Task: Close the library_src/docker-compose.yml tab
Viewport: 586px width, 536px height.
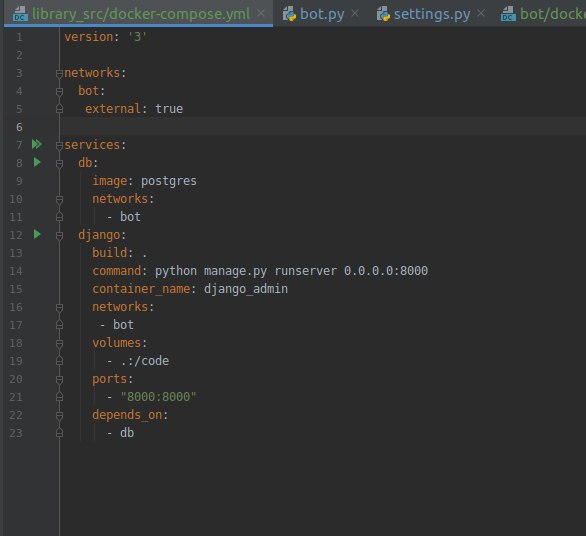Action: click(261, 14)
